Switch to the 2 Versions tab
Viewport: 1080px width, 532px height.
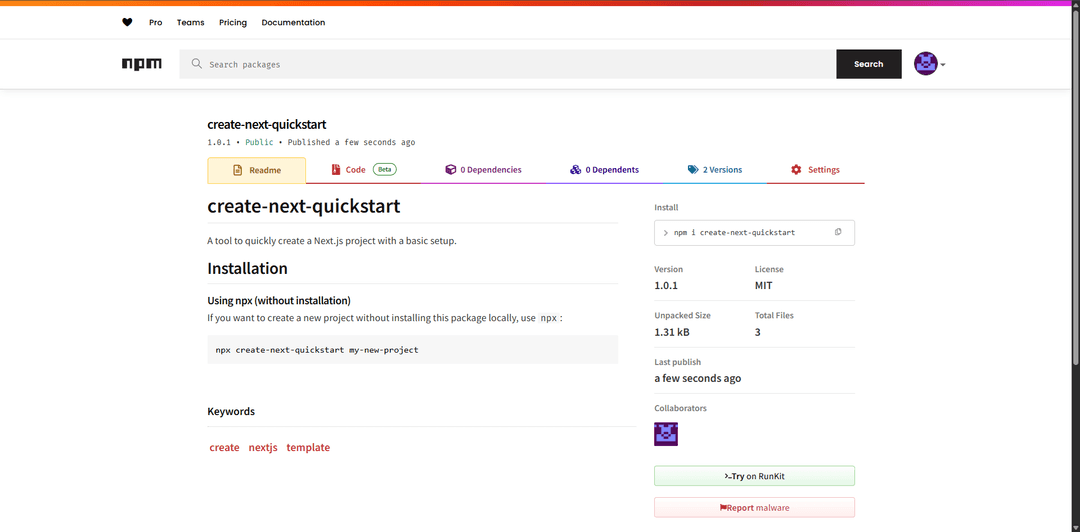coord(714,170)
